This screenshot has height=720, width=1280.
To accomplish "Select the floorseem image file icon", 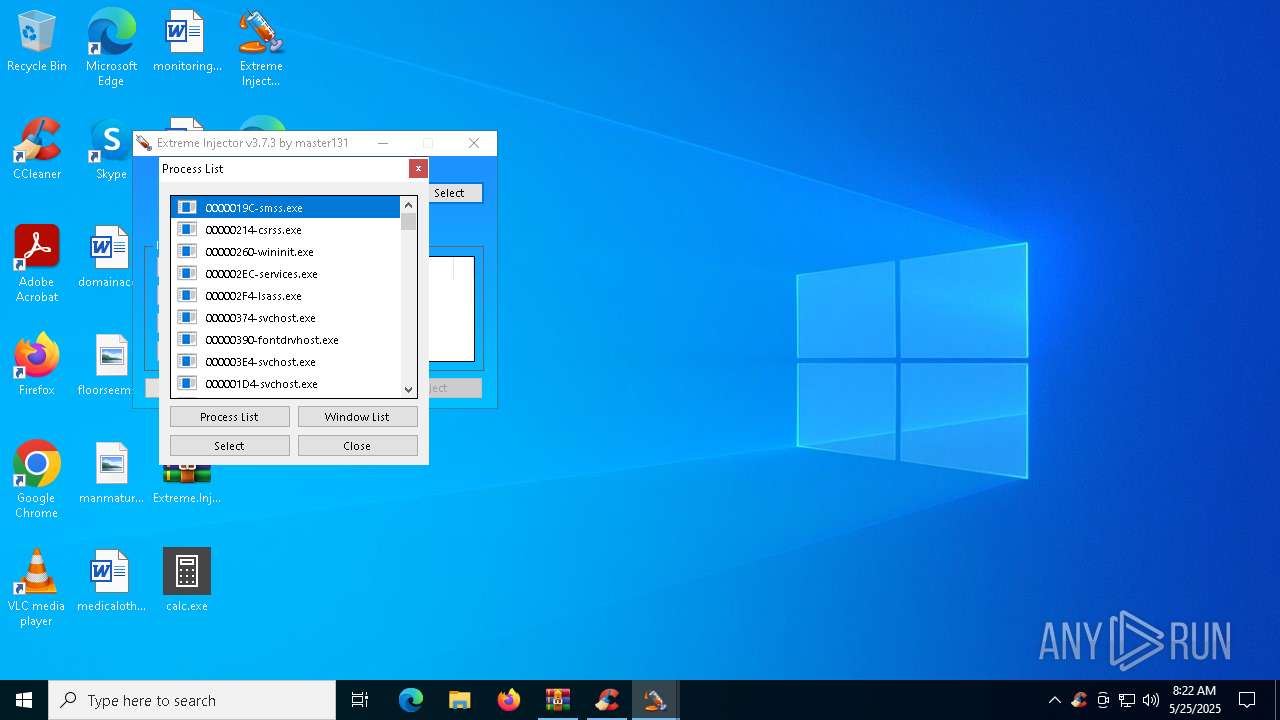I will [107, 366].
